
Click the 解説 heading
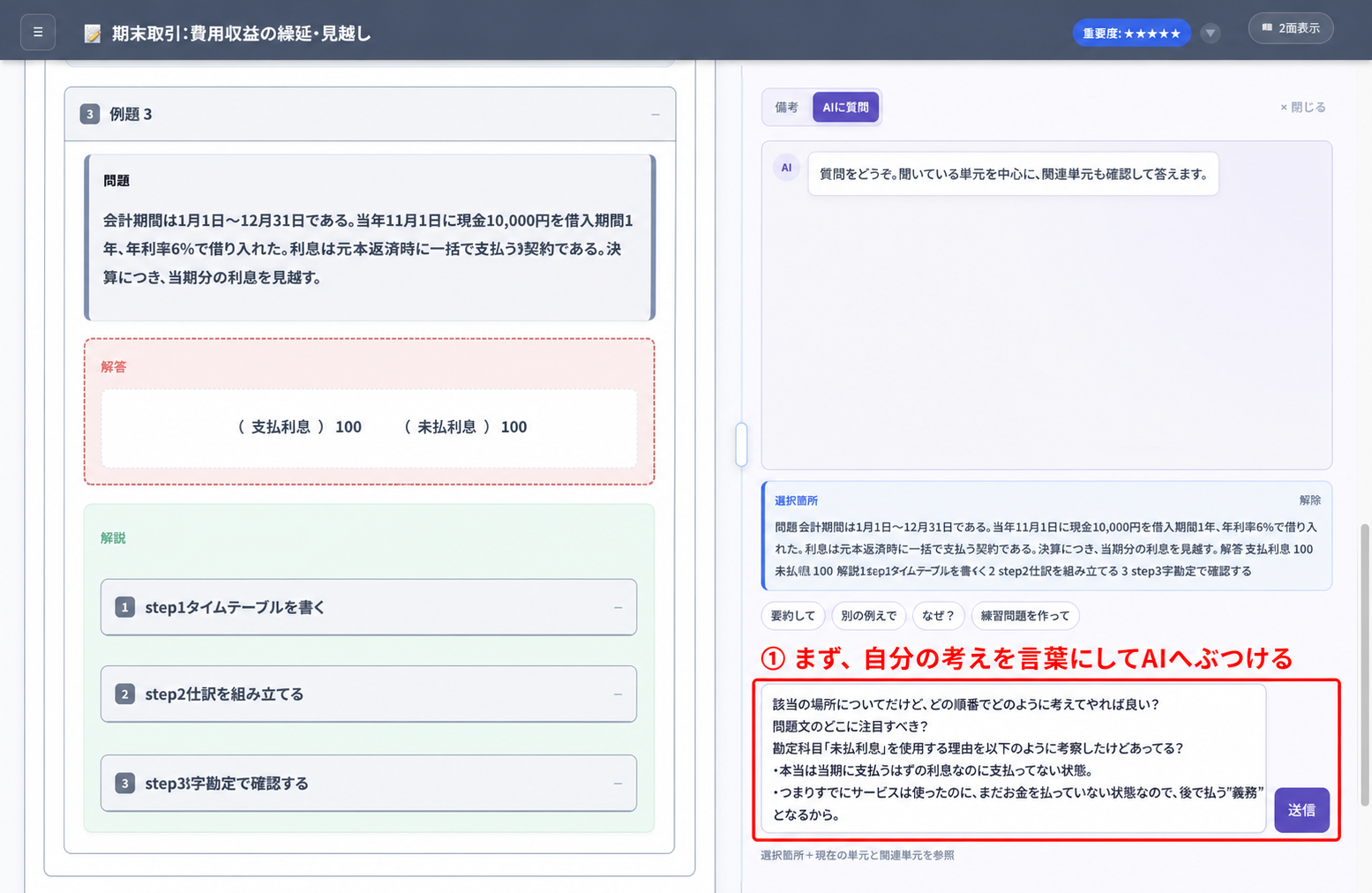coord(114,538)
